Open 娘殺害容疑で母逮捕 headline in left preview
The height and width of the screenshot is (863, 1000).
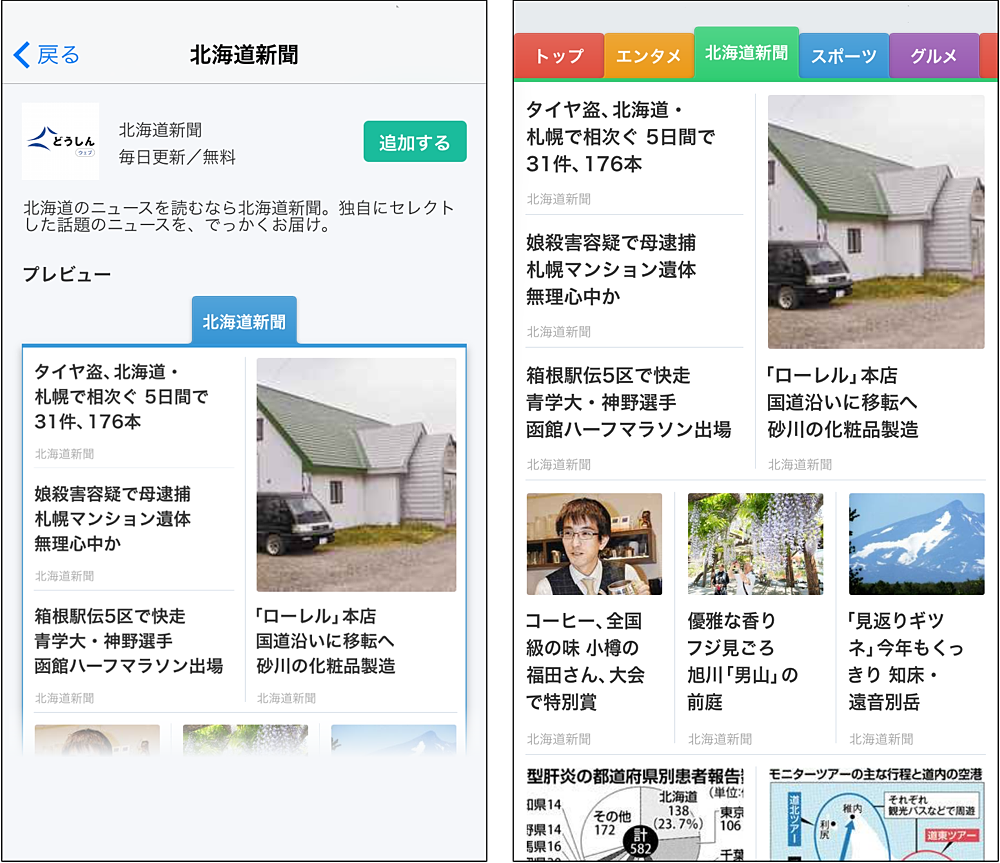pyautogui.click(x=113, y=519)
